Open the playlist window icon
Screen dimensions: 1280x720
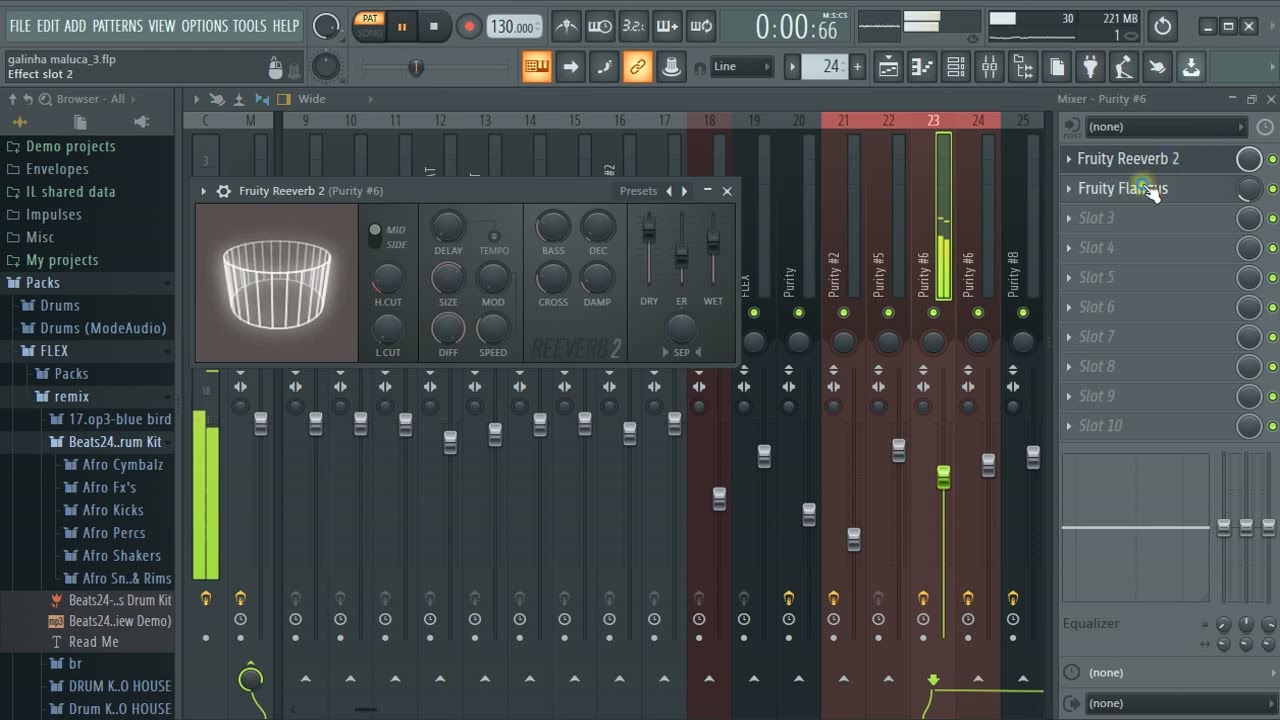click(888, 67)
